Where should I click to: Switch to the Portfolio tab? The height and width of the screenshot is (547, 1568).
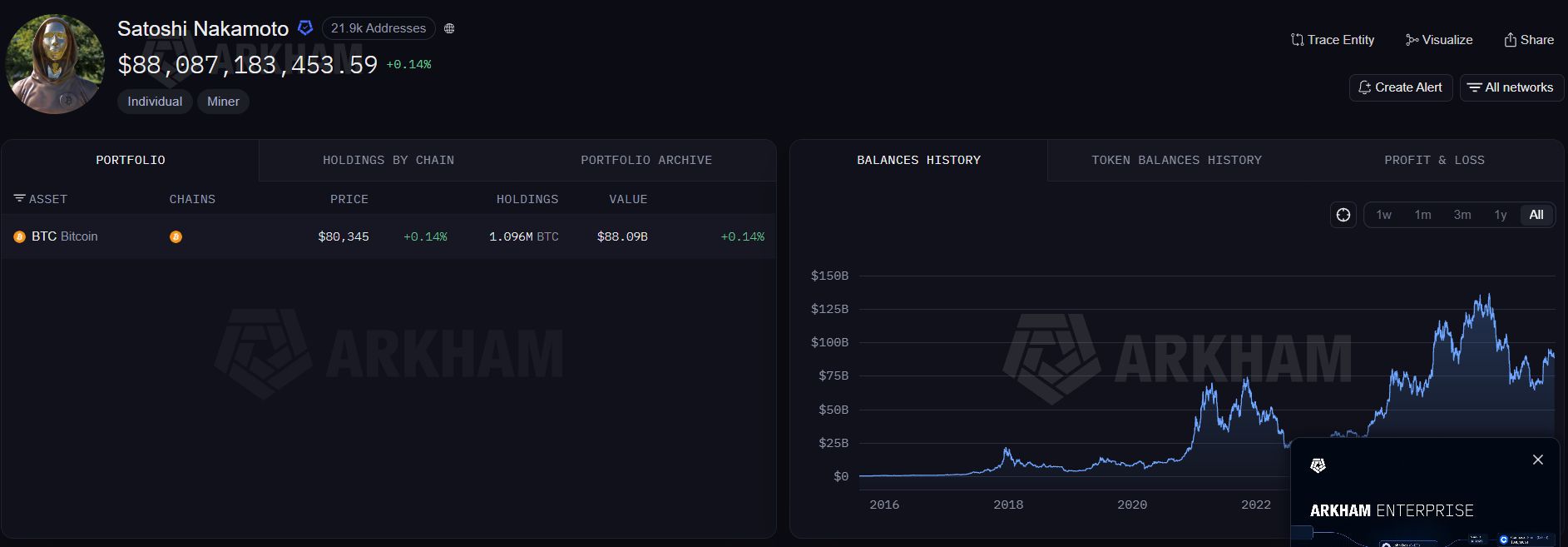coord(131,160)
